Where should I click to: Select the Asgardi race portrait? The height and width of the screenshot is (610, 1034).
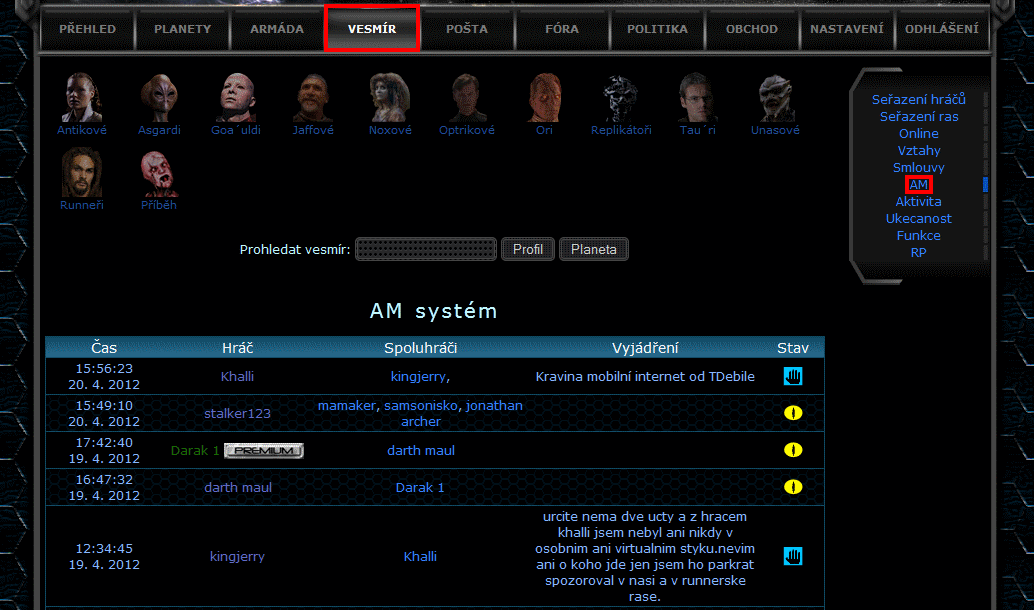point(160,98)
